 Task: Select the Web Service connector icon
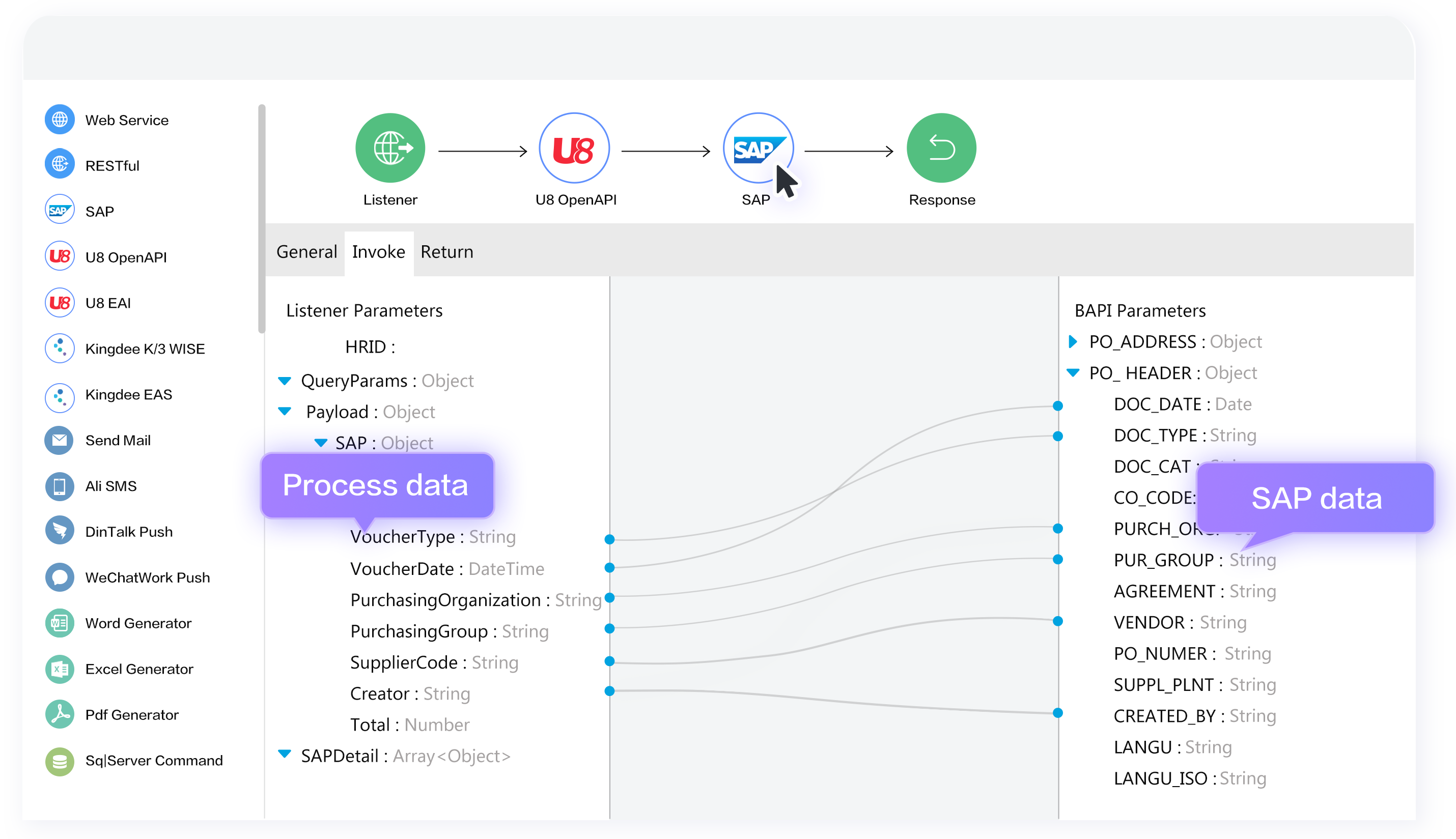[60, 119]
